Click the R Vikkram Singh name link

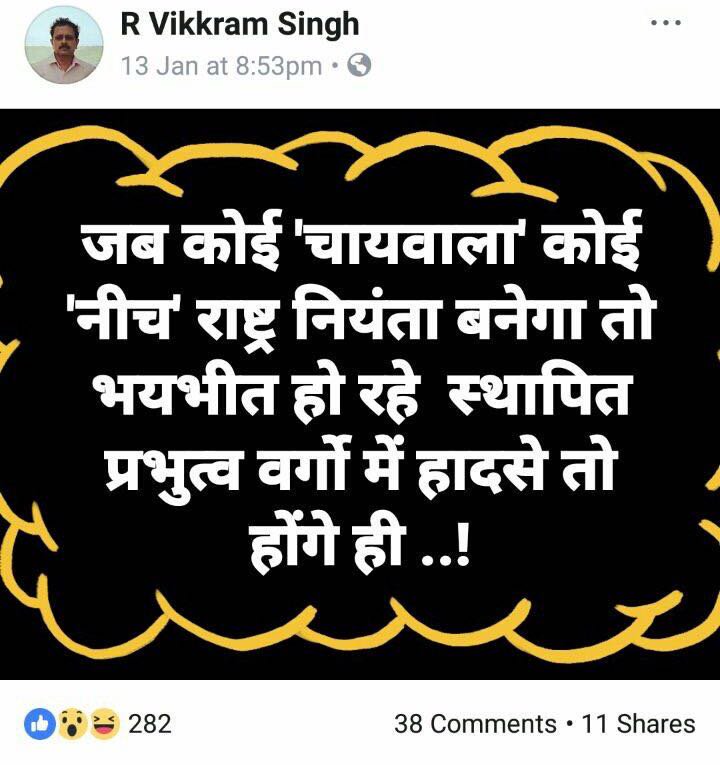coord(240,24)
